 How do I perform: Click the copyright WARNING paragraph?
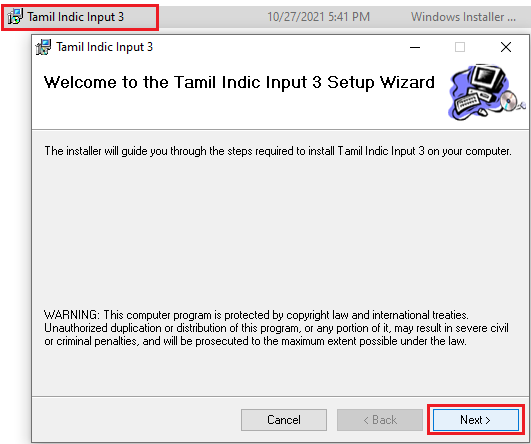point(276,328)
